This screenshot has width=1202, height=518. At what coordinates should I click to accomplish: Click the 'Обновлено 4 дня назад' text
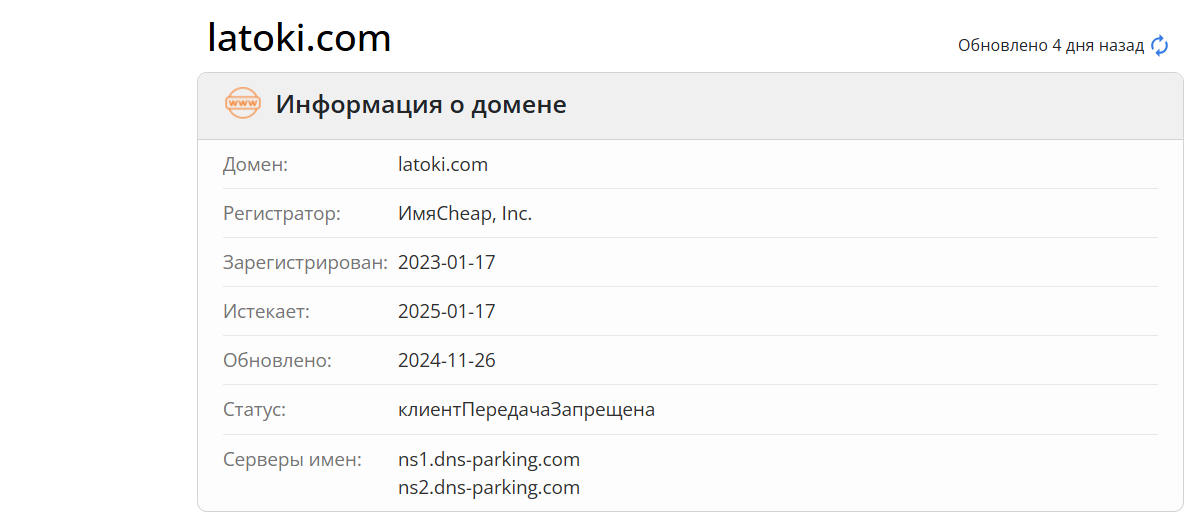(x=1050, y=45)
